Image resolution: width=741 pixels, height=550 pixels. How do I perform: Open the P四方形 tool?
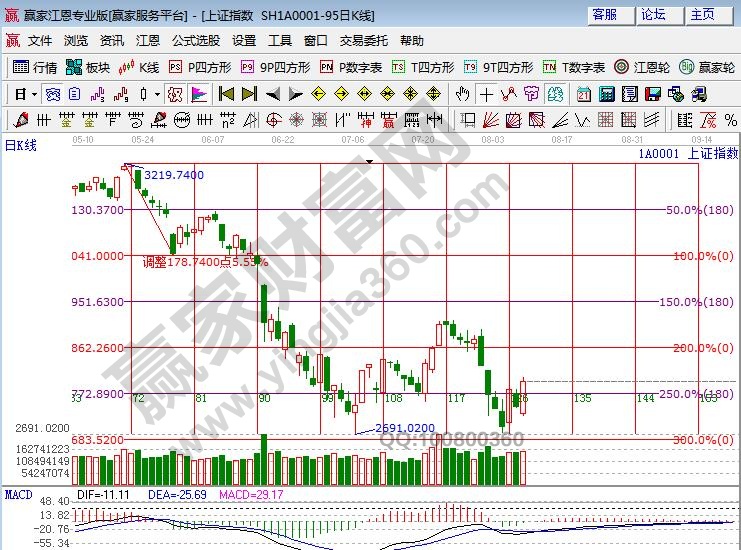click(200, 67)
